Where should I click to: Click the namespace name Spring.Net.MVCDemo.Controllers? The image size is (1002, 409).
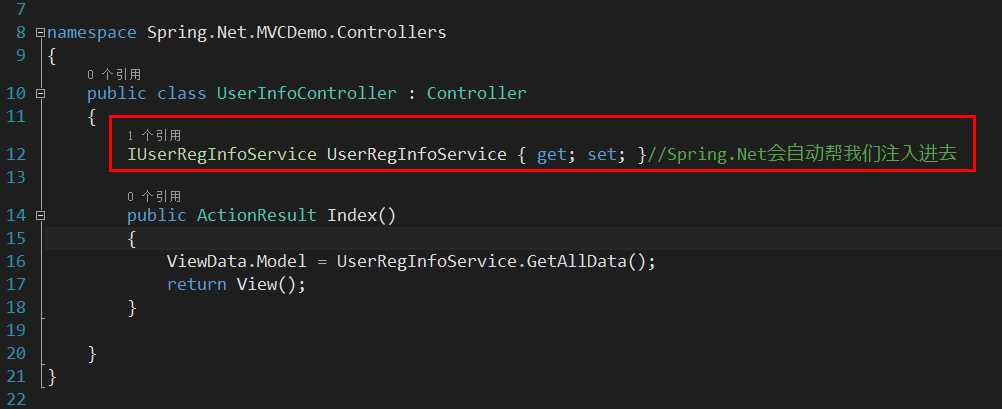click(x=297, y=32)
